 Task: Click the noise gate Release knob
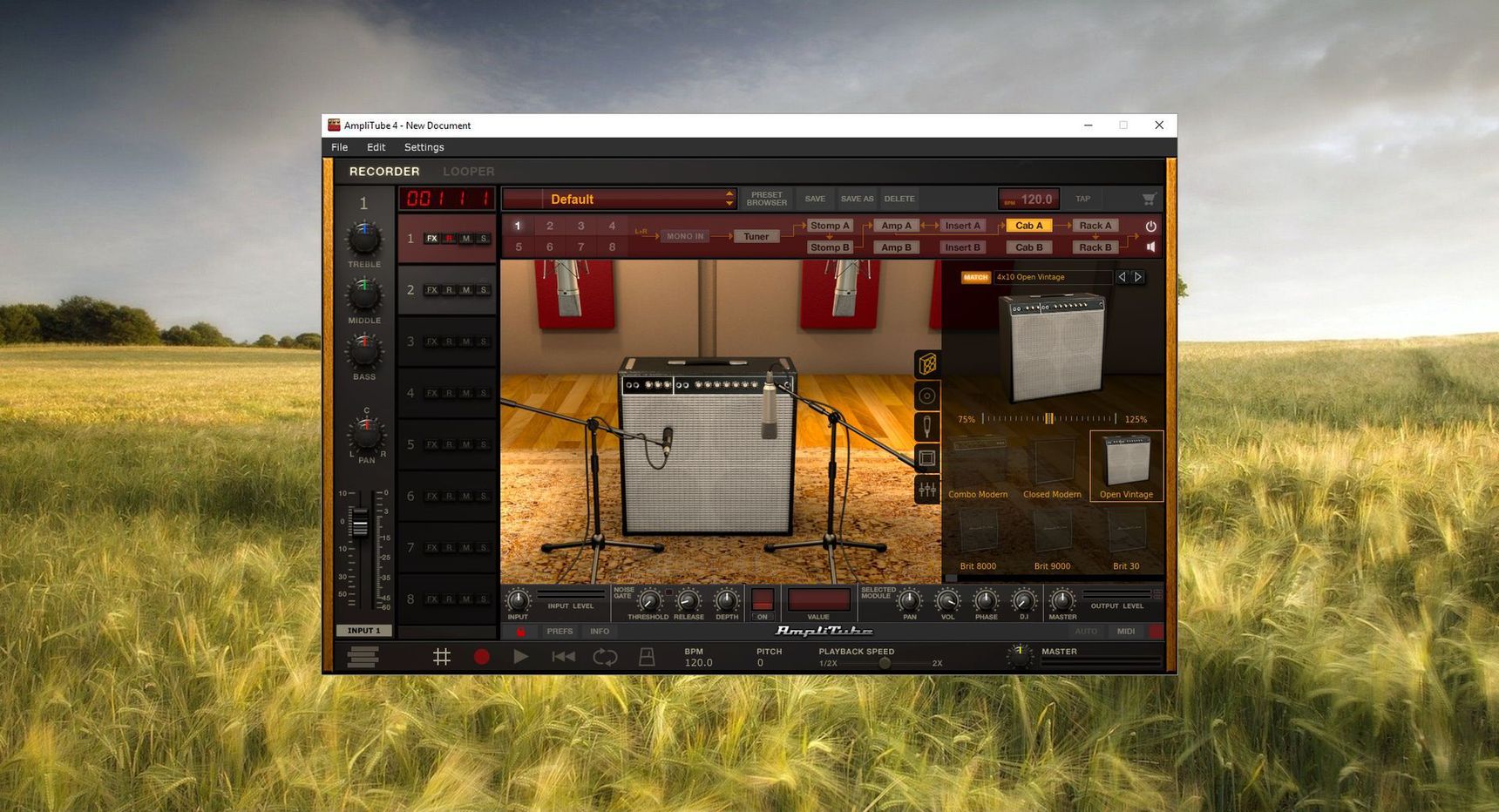click(688, 600)
